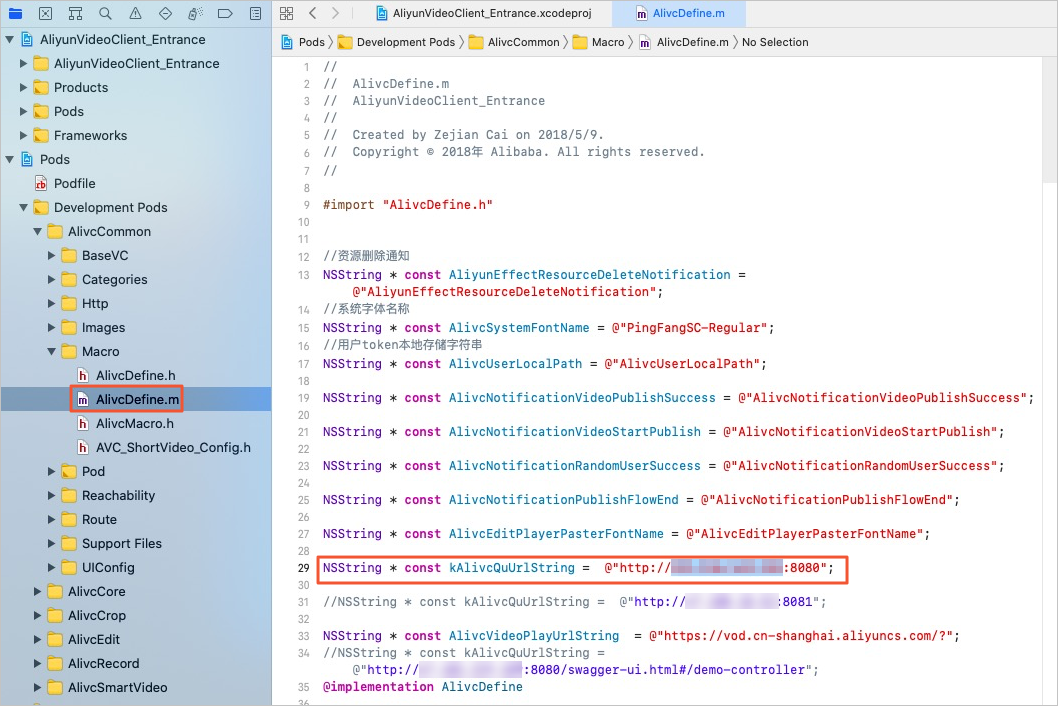Collapse the Development Pods group
Image resolution: width=1058 pixels, height=706 pixels.
click(x=24, y=208)
